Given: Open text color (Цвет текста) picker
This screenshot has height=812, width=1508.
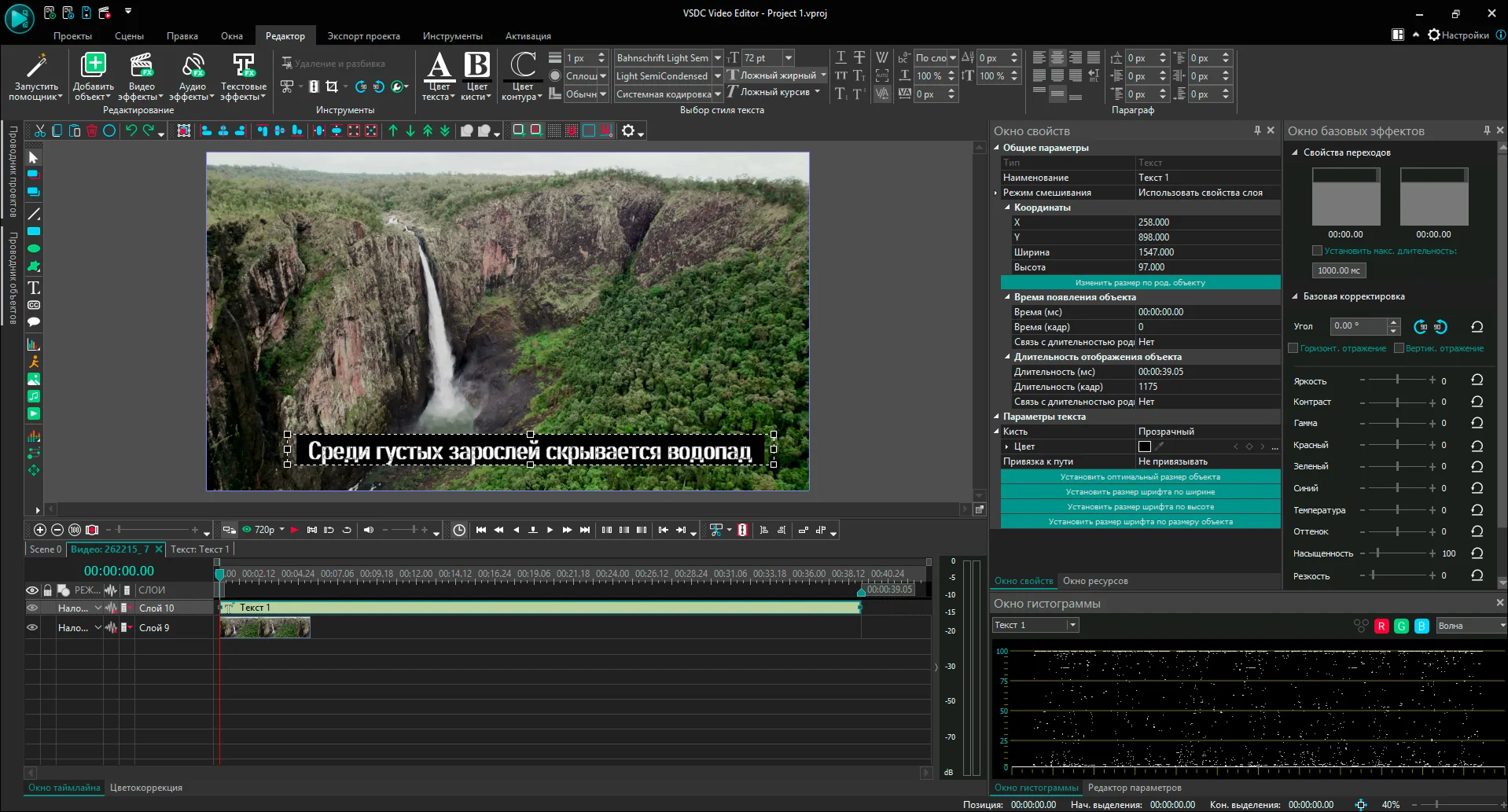Looking at the screenshot, I should coord(439,77).
